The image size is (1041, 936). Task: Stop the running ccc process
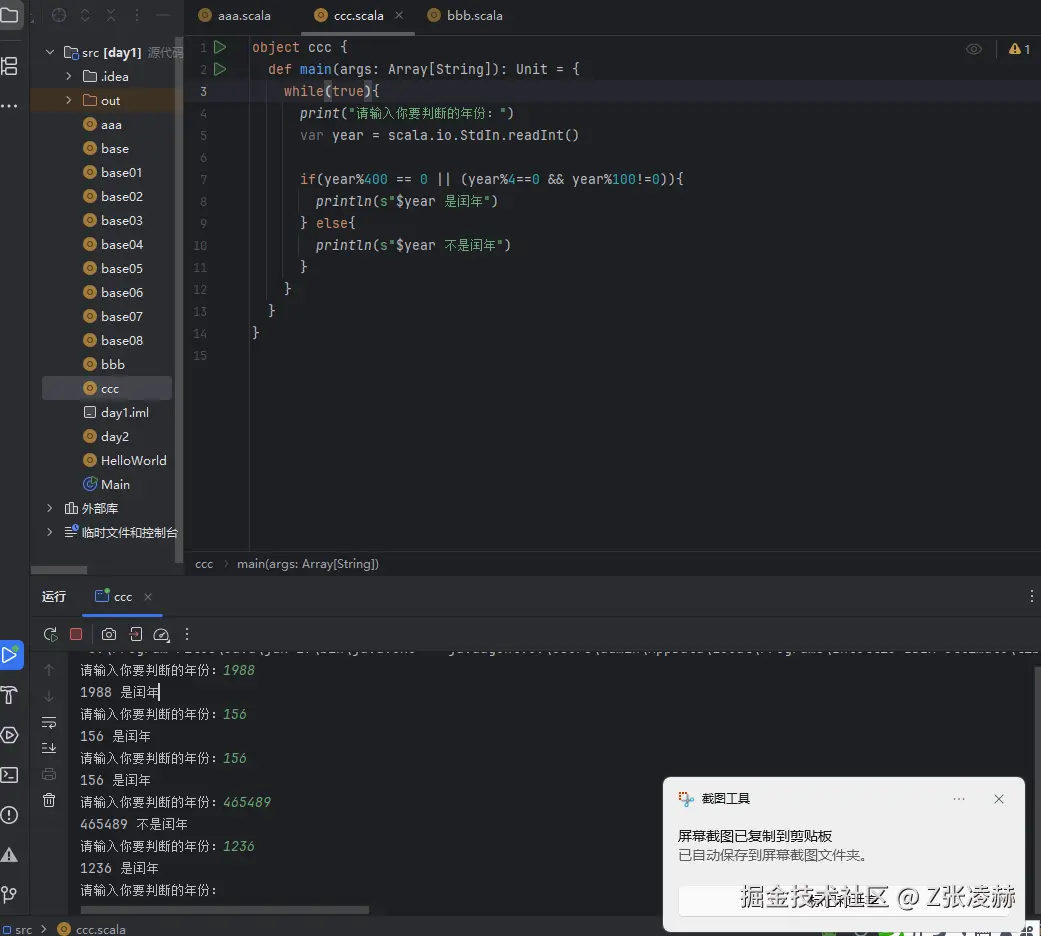(x=76, y=635)
